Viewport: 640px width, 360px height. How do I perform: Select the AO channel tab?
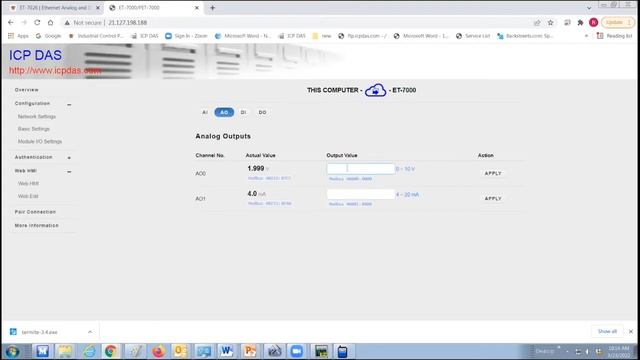point(224,112)
